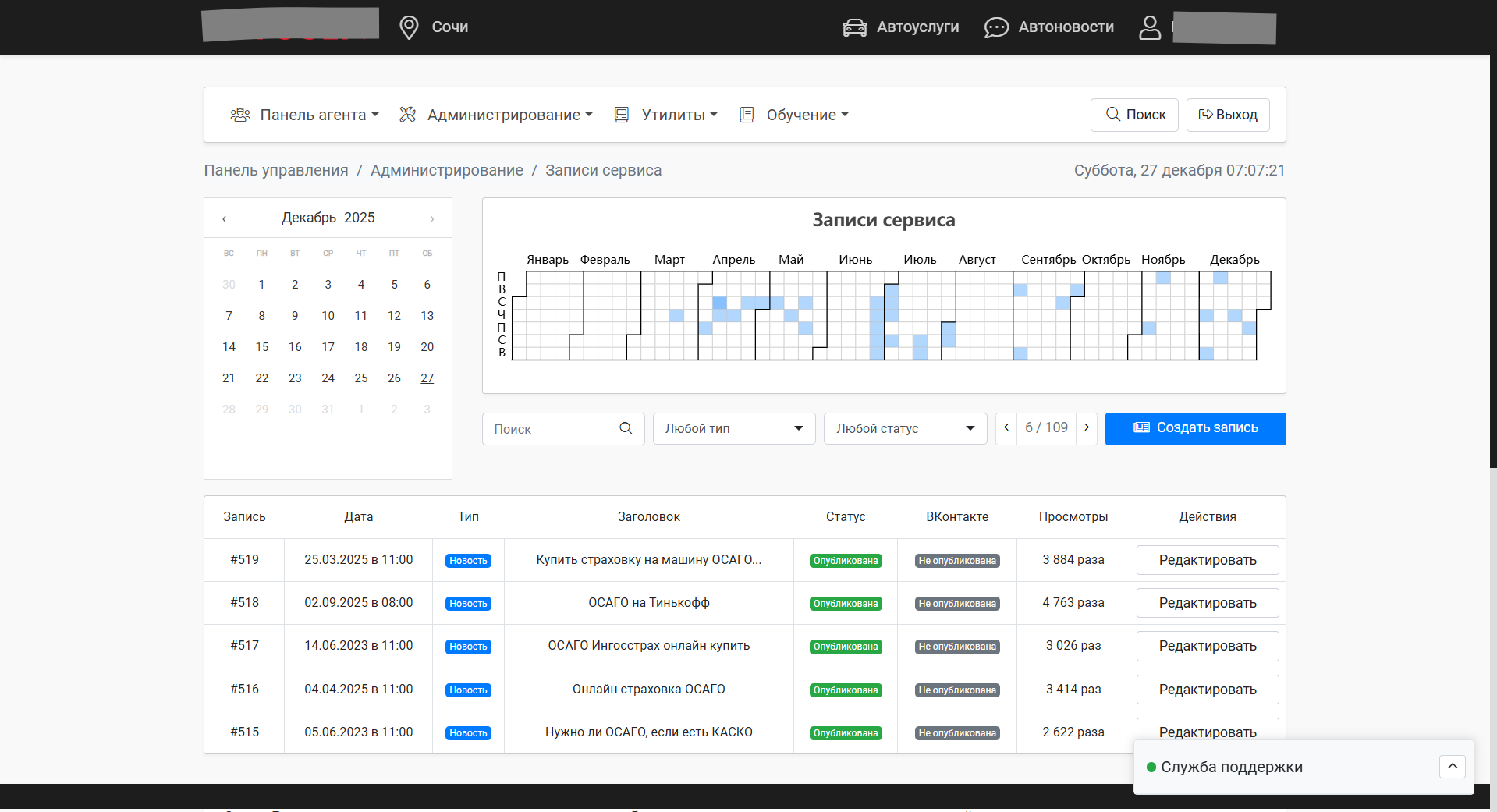
Task: Click the Создать запись button
Action: [1195, 428]
